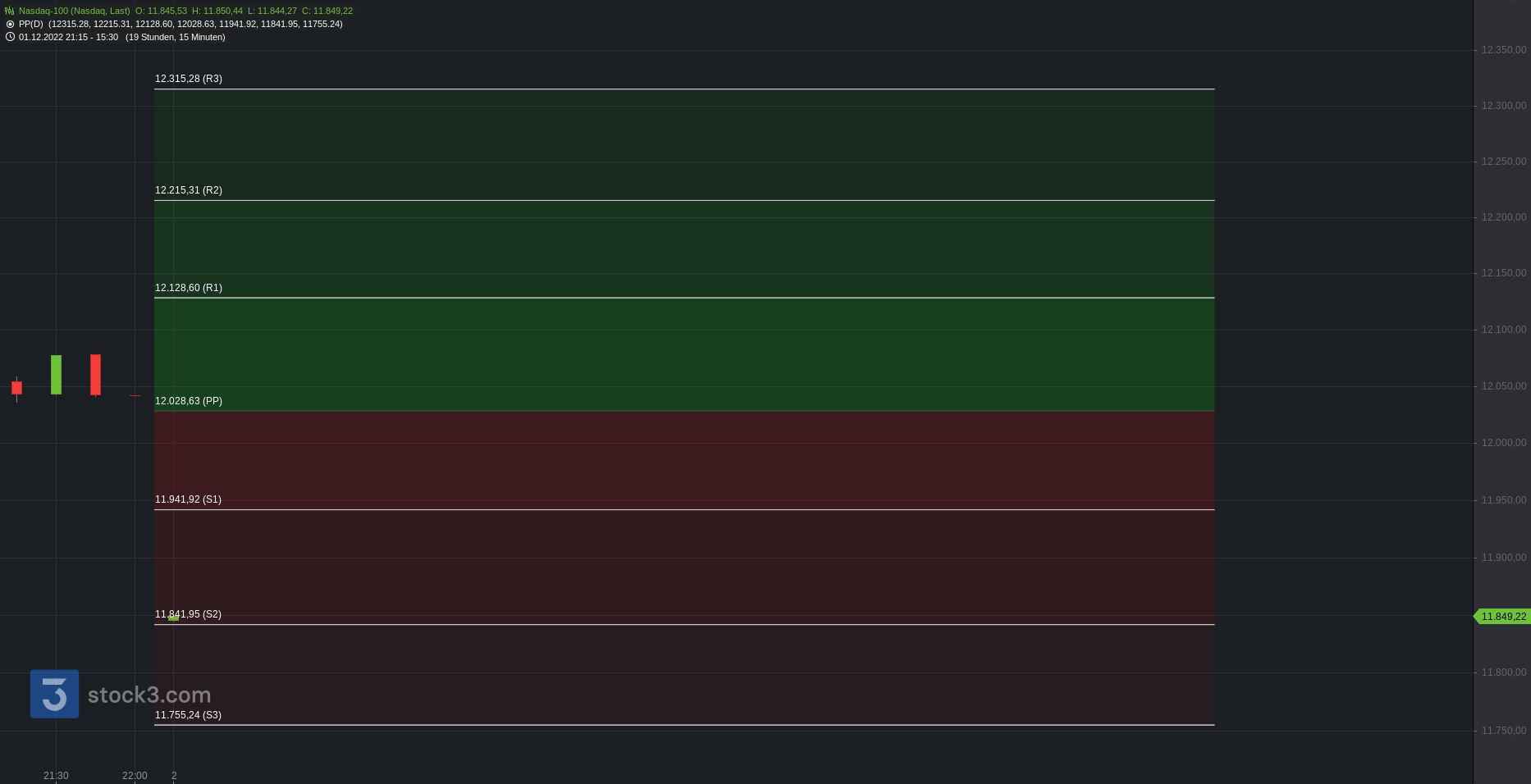Screen dimensions: 1531x784
Task: Click the candlestick icon beside Nasdaq-100
Action: (10, 11)
